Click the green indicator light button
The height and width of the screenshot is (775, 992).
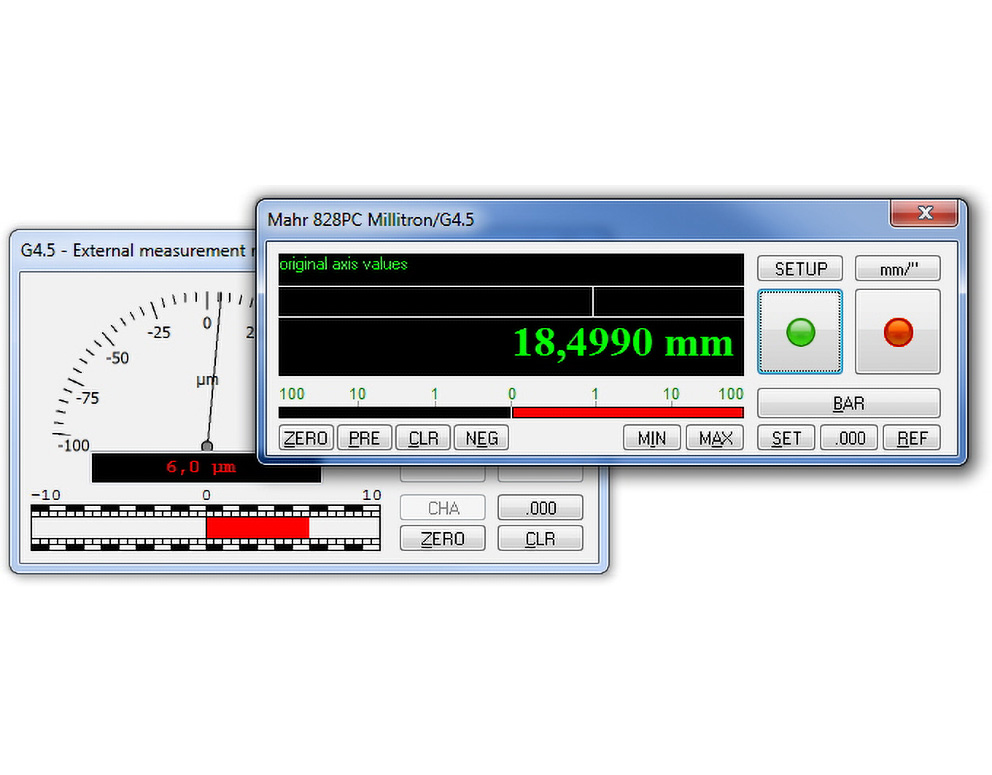pyautogui.click(x=800, y=332)
